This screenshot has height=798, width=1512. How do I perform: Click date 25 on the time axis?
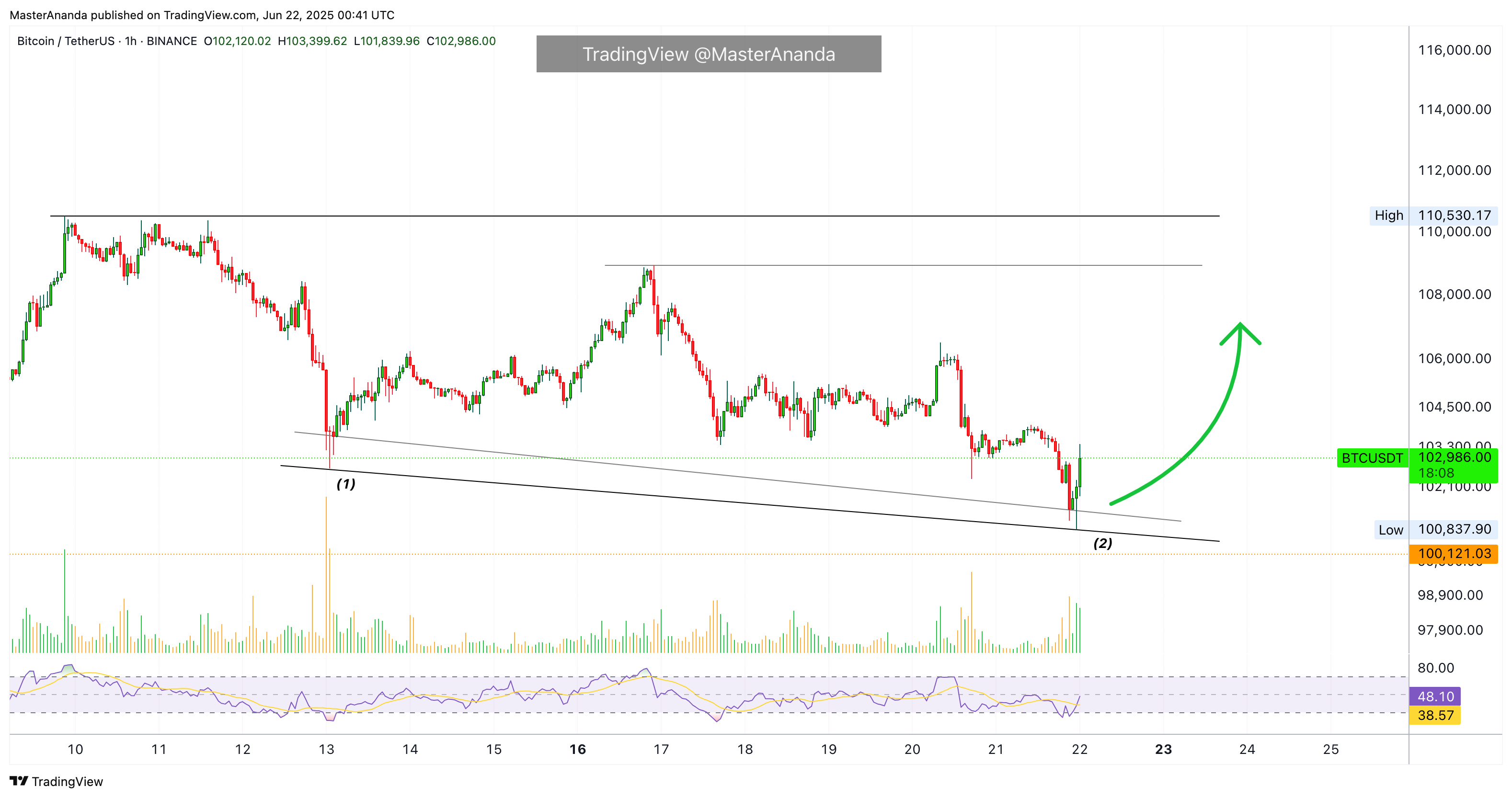point(1330,749)
